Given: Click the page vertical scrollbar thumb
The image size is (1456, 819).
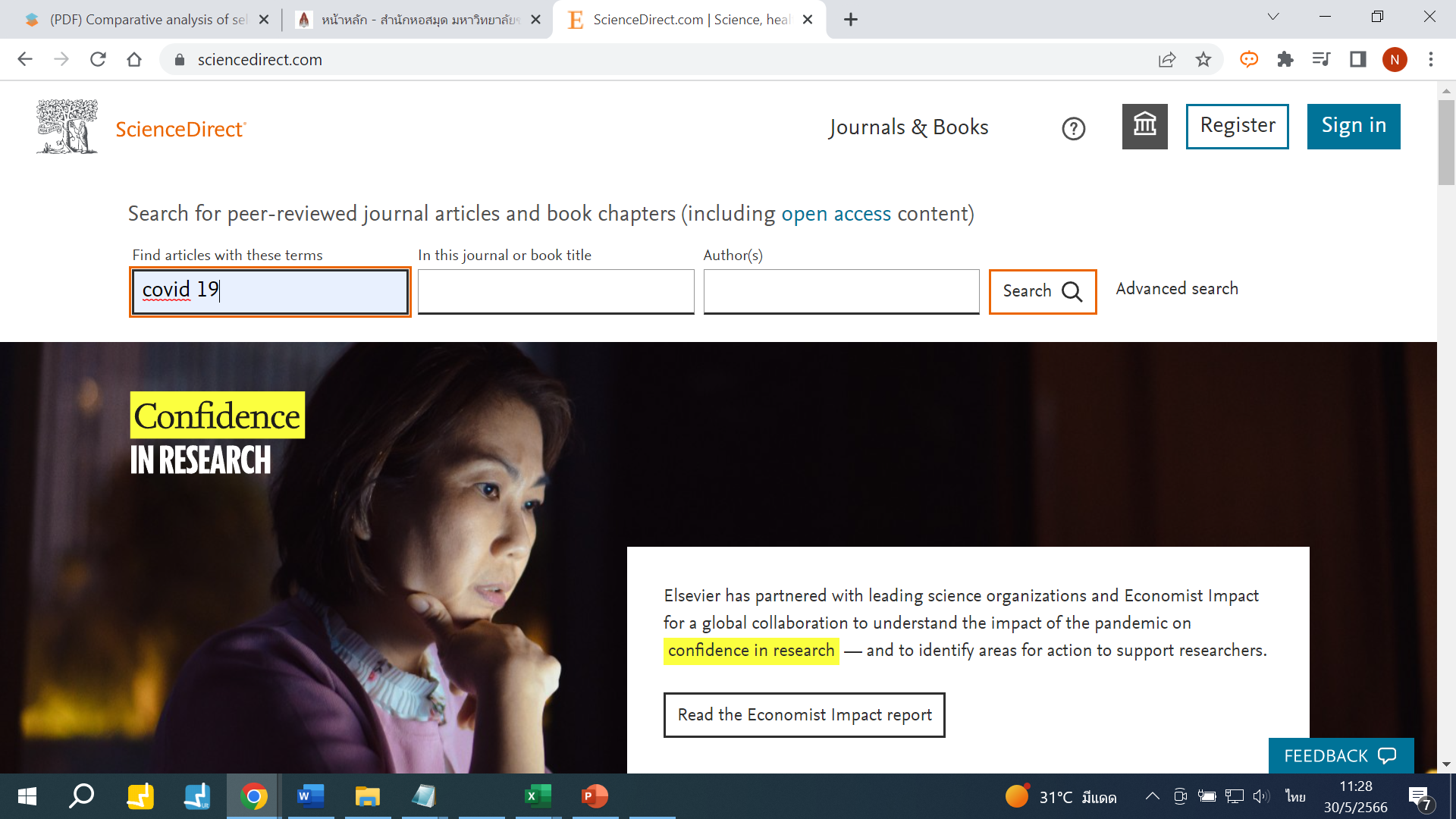Looking at the screenshot, I should coord(1446,141).
